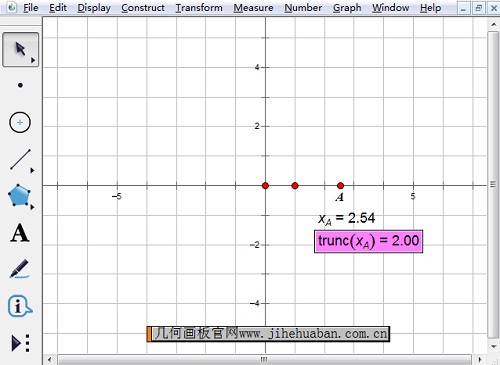Click red point A on the x-axis
Screen dimensions: 500x365
340,186
